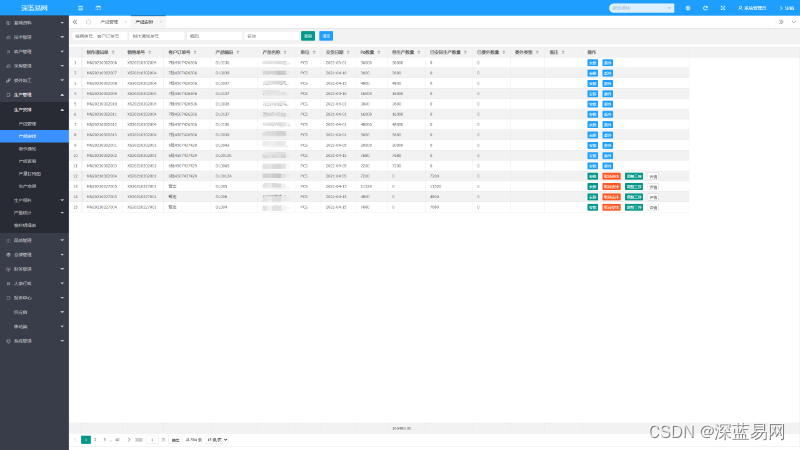The height and width of the screenshot is (450, 800).
Task: Click the icon next to 生产管理 in the sidebar
Action: click(8, 95)
